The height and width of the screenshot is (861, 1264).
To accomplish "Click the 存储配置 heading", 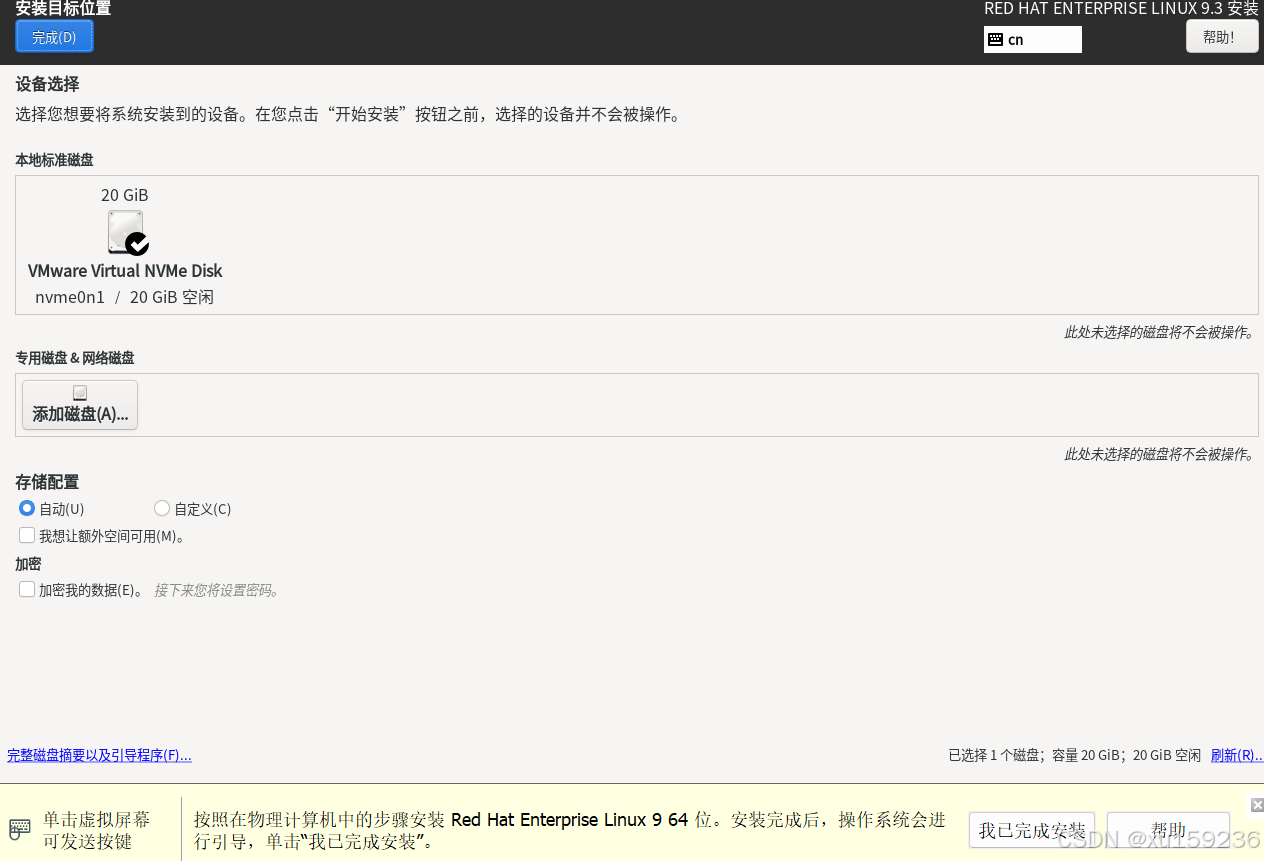I will point(47,482).
